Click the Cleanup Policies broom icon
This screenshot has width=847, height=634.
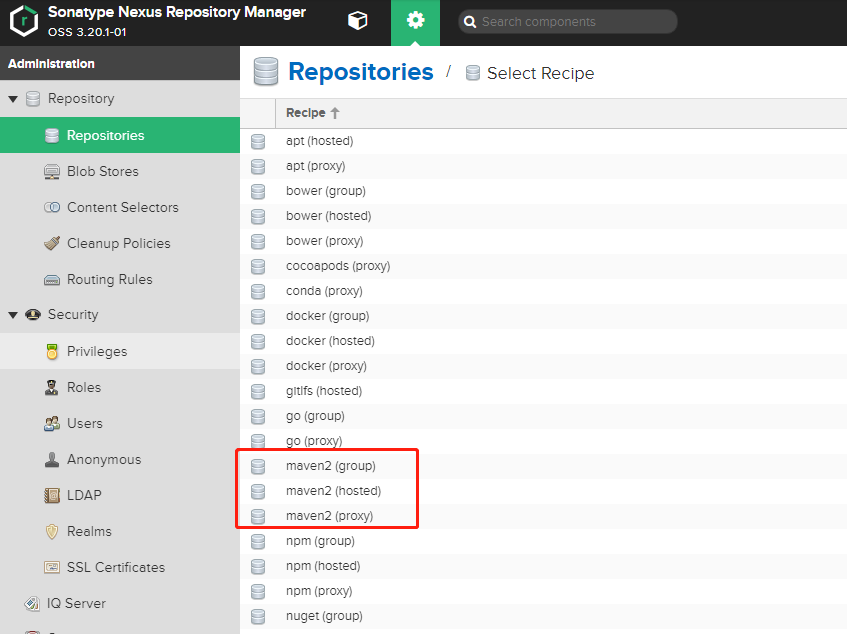(x=52, y=244)
